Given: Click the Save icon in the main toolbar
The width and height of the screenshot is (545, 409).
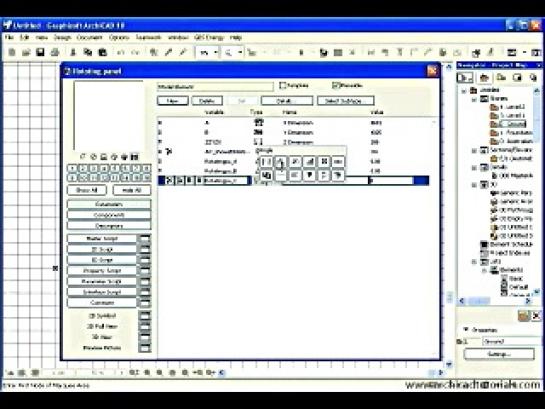Looking at the screenshot, I should (x=40, y=52).
